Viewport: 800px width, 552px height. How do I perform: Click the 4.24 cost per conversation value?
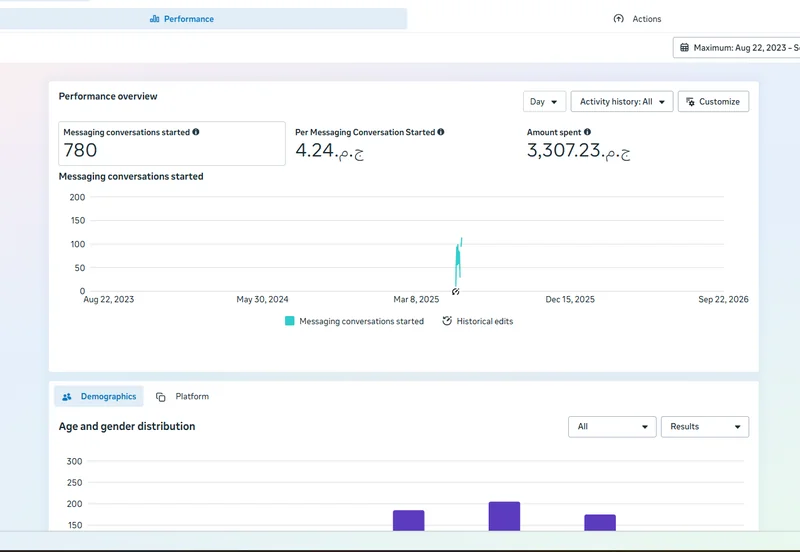pos(330,150)
